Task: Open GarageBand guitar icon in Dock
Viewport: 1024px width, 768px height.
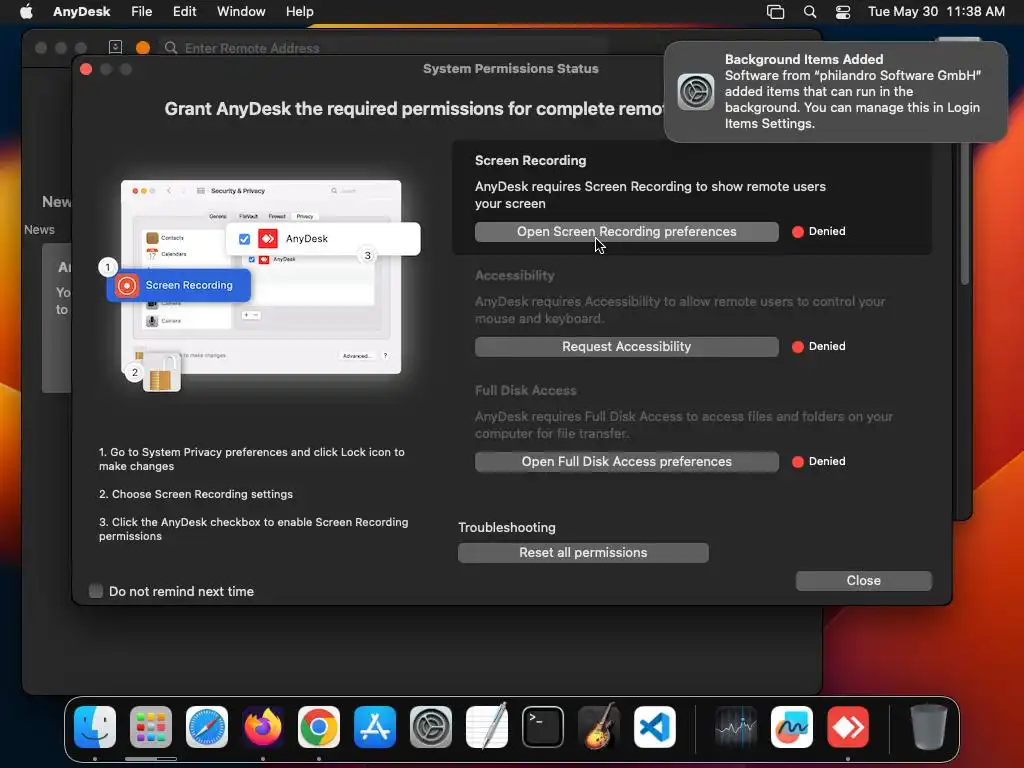Action: tap(599, 727)
